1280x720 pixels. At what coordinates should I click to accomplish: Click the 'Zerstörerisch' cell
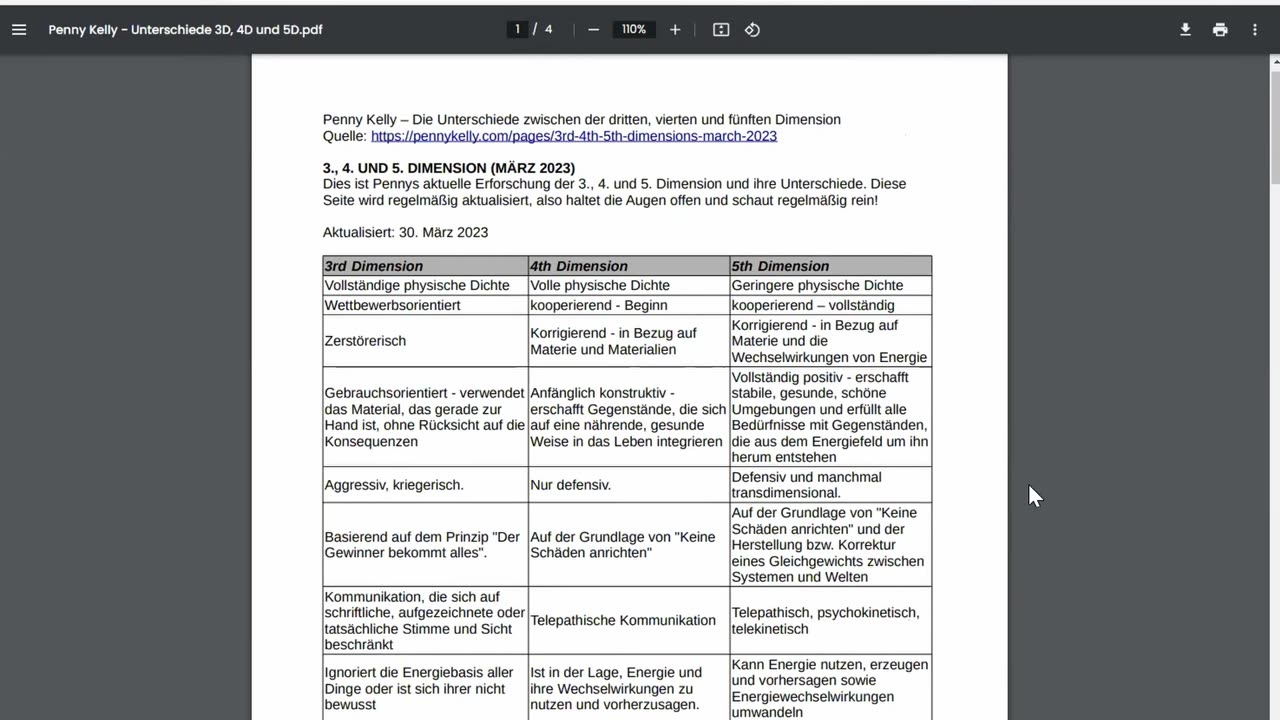(x=425, y=341)
